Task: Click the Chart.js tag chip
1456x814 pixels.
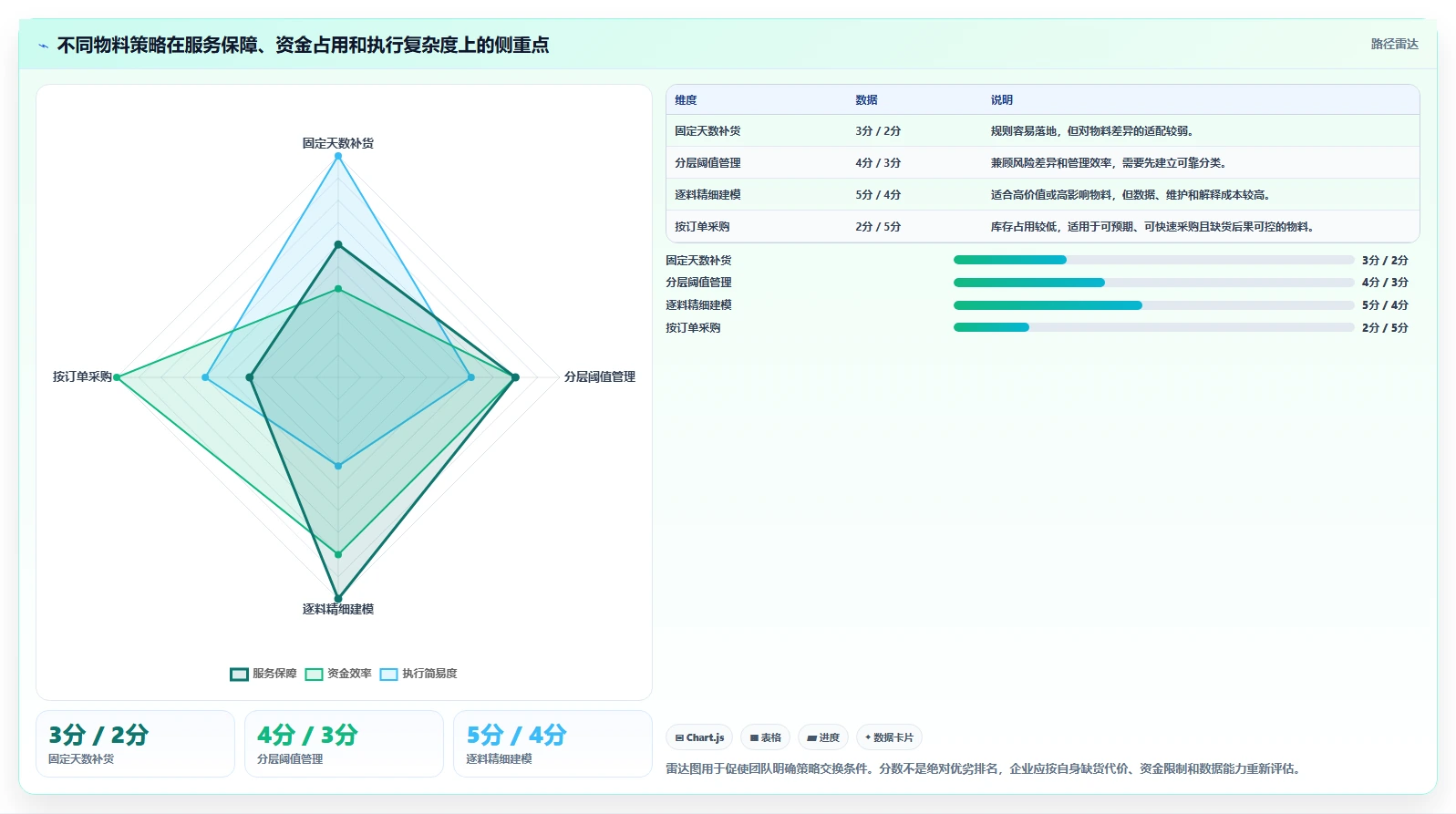Action: 699,737
